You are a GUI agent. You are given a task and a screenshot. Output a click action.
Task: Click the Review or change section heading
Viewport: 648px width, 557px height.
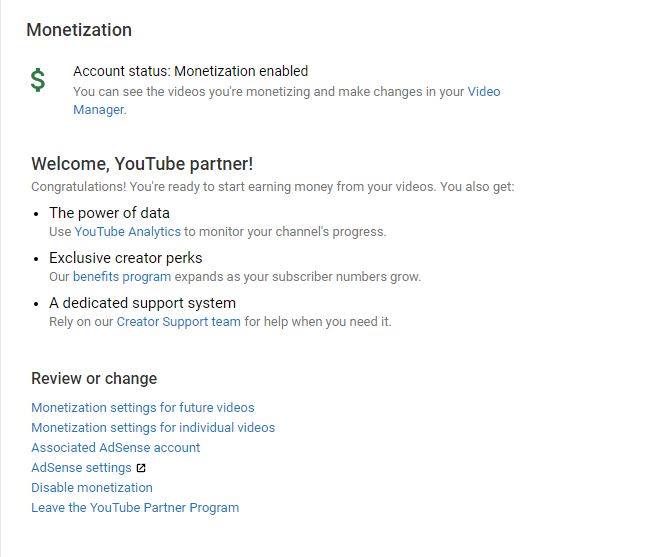94,378
